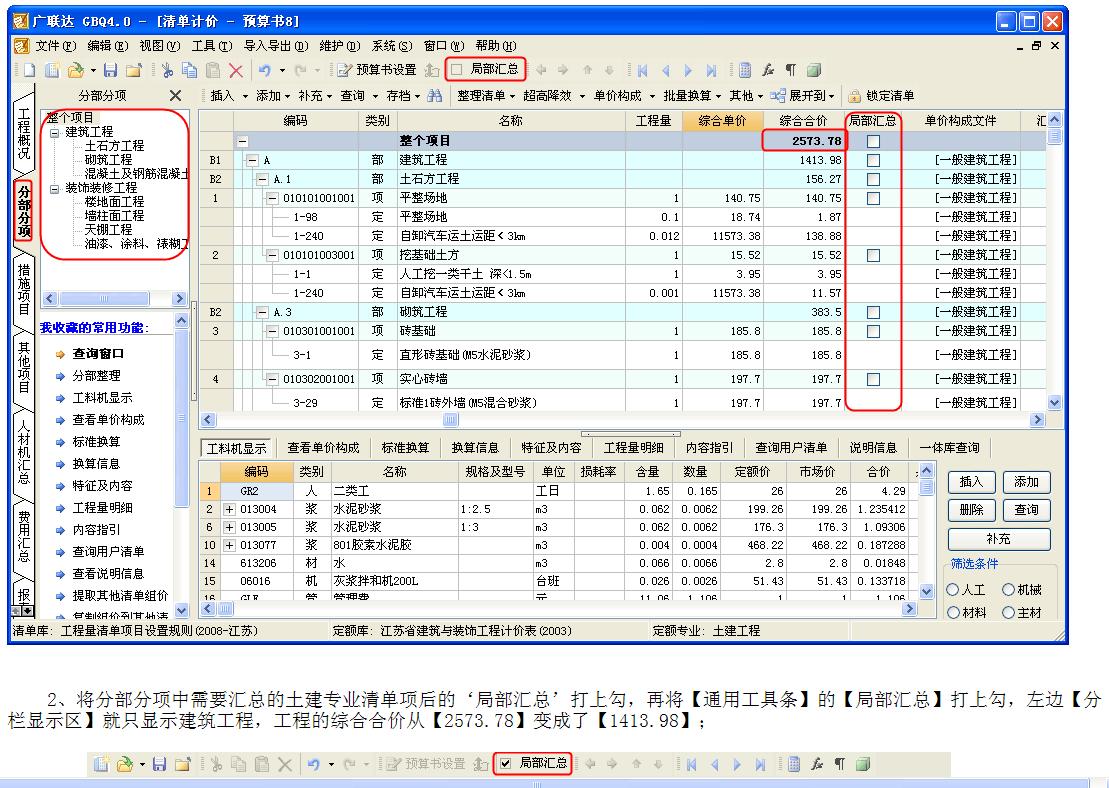Switch to 查看单价构成 bottom tab

(x=323, y=448)
